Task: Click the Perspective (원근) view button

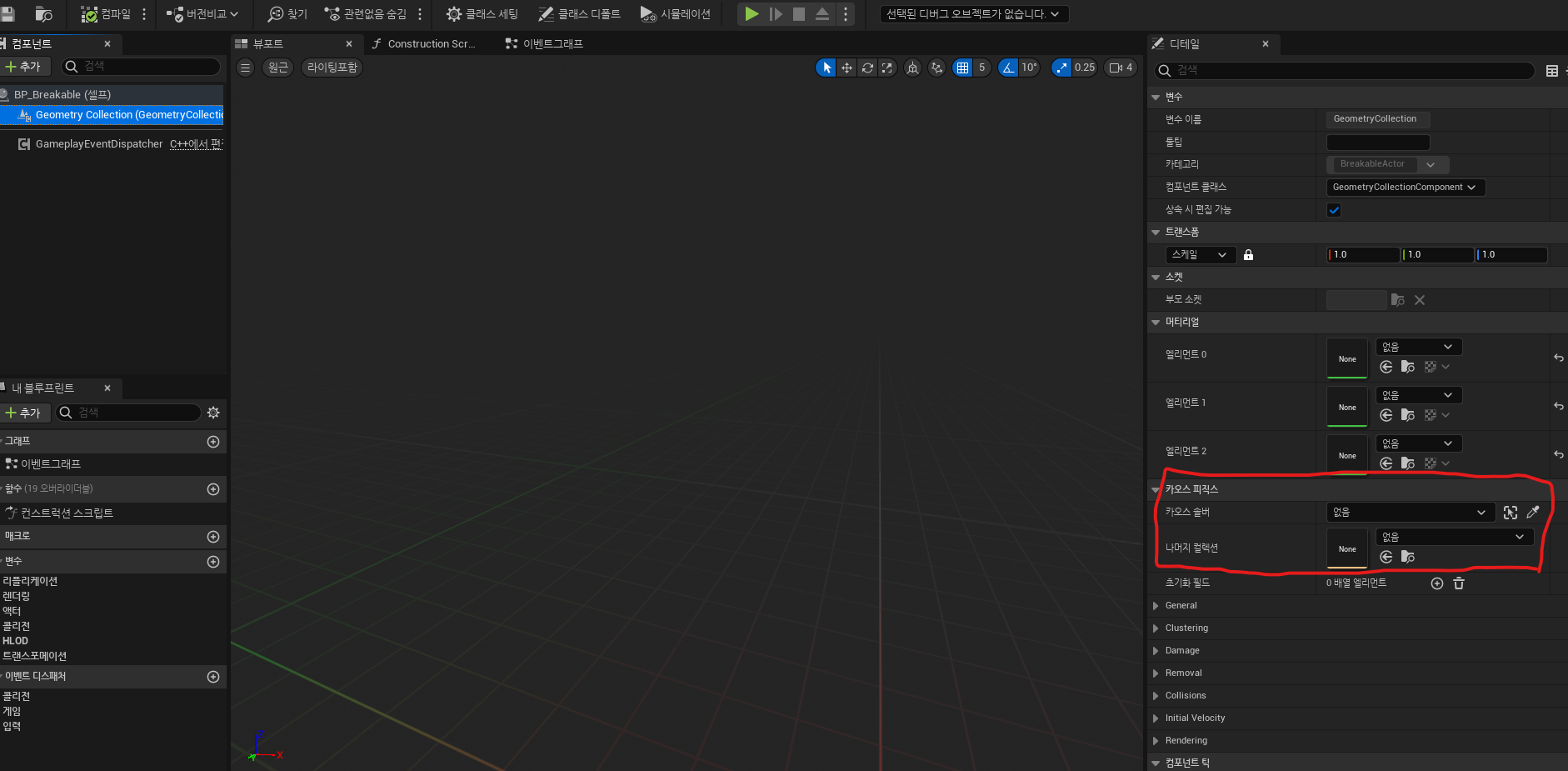Action: click(x=277, y=68)
